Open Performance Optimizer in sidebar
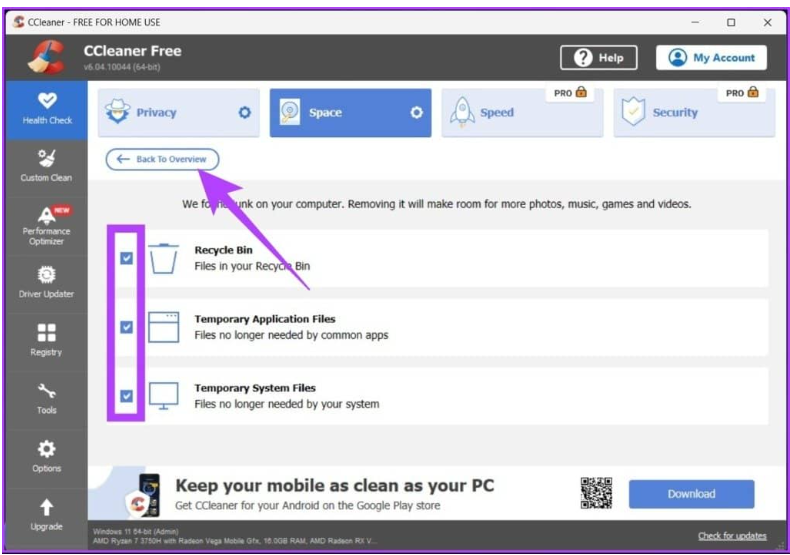790x555 pixels. click(47, 224)
